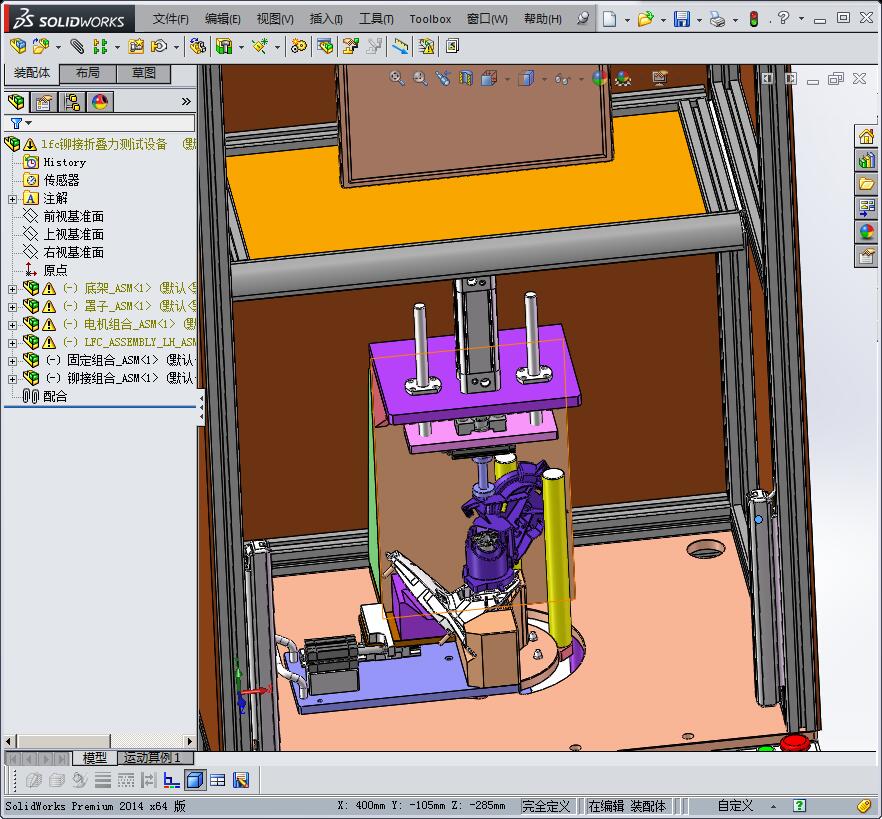Open the SolidWorks Resources home icon in task pane
Viewport: 882px width, 819px height.
pos(866,136)
